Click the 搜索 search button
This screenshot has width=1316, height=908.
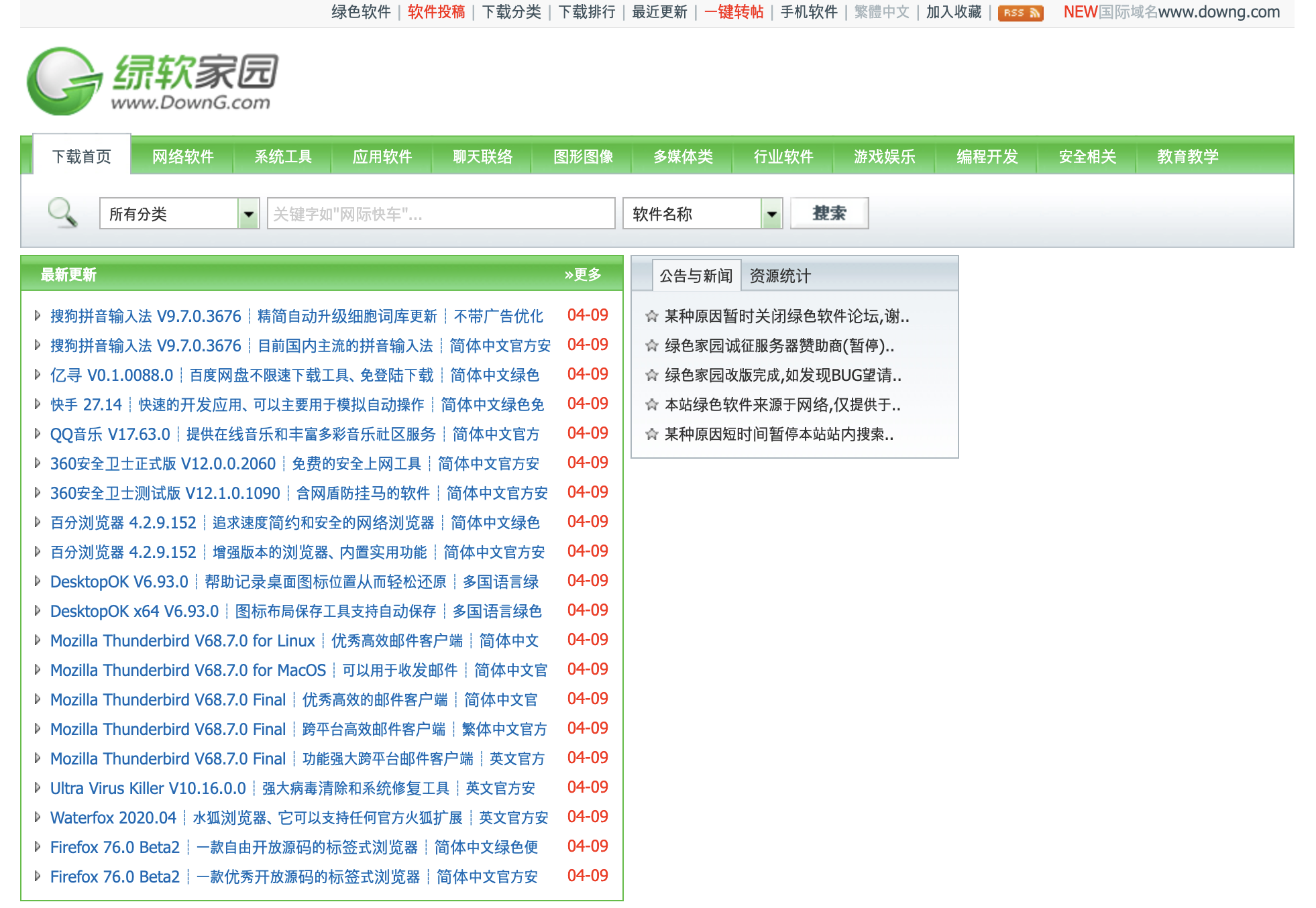click(829, 213)
